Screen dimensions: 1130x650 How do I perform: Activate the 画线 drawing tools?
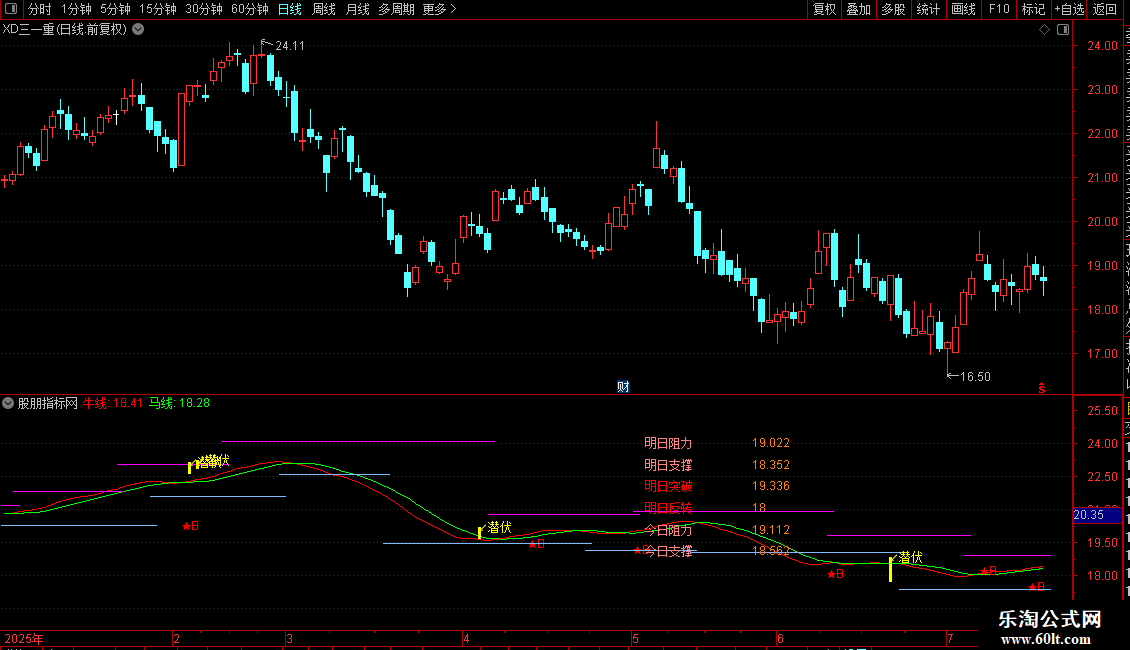[964, 9]
